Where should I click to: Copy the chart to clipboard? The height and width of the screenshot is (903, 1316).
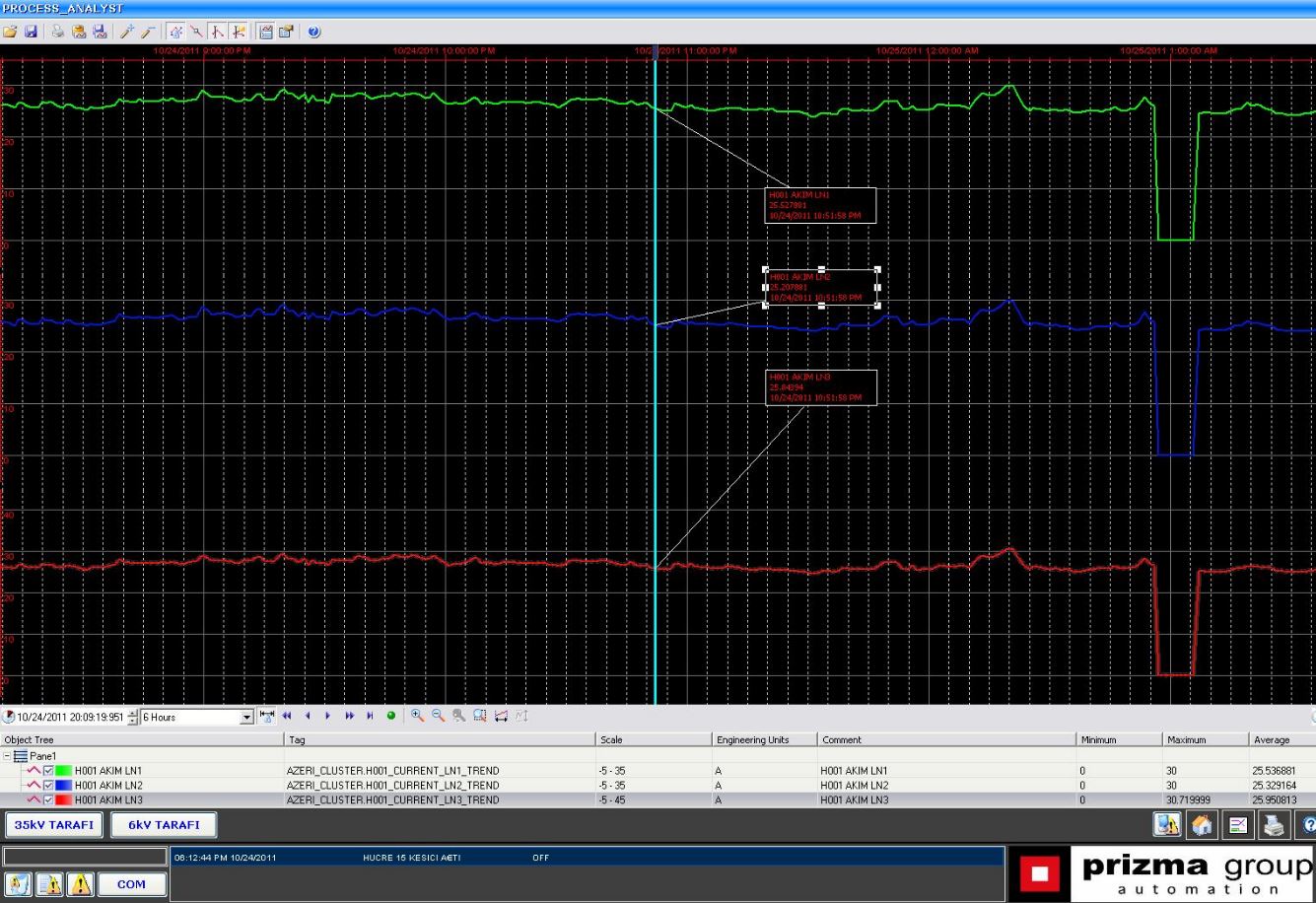pyautogui.click(x=79, y=32)
